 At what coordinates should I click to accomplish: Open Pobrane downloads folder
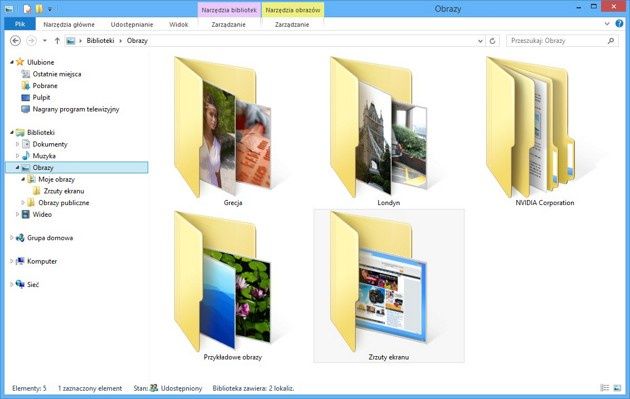pyautogui.click(x=45, y=86)
